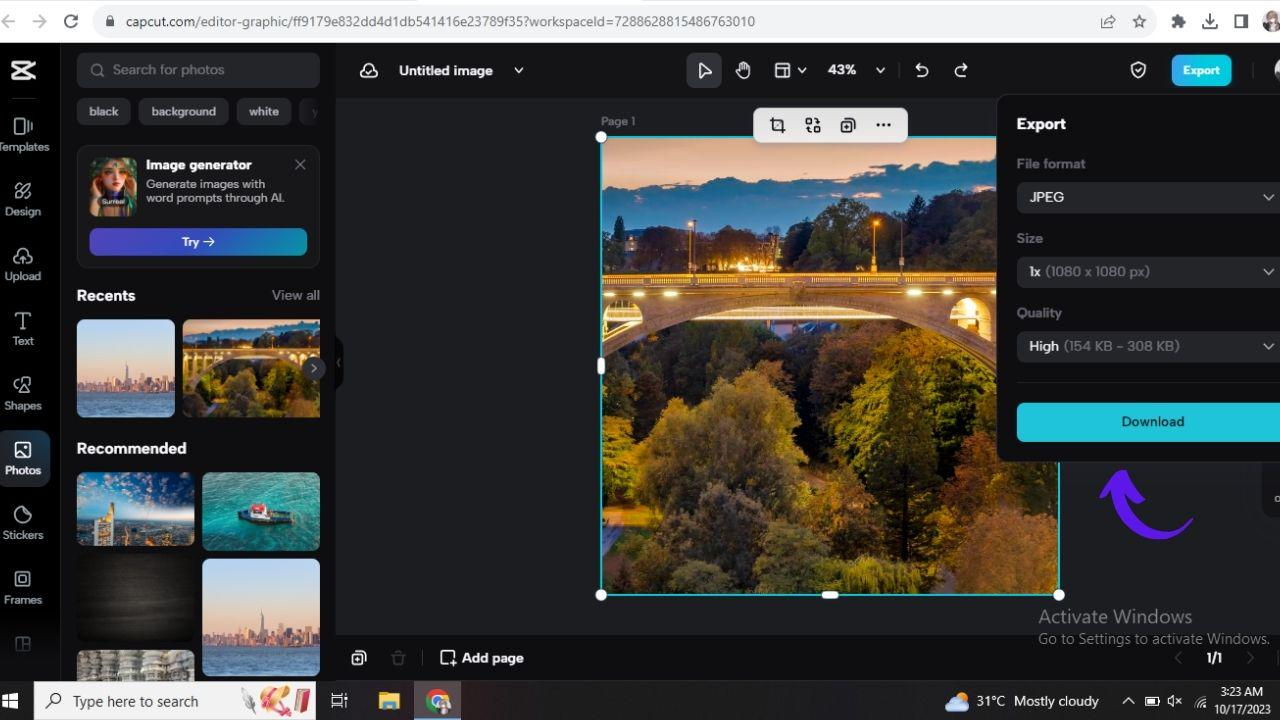Pick the boat on turquoise water photo

point(261,512)
